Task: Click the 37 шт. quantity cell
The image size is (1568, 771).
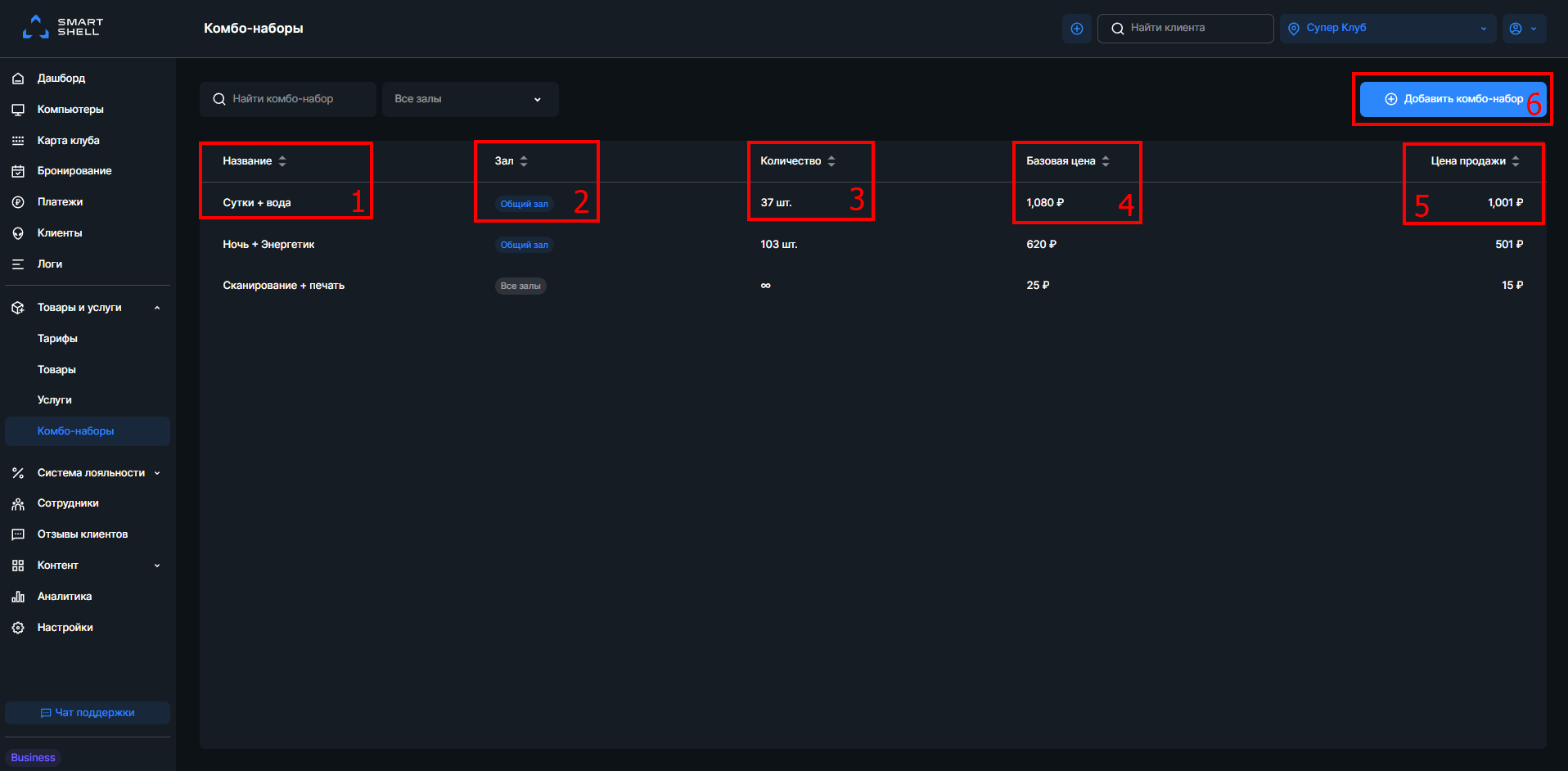Action: 776,203
